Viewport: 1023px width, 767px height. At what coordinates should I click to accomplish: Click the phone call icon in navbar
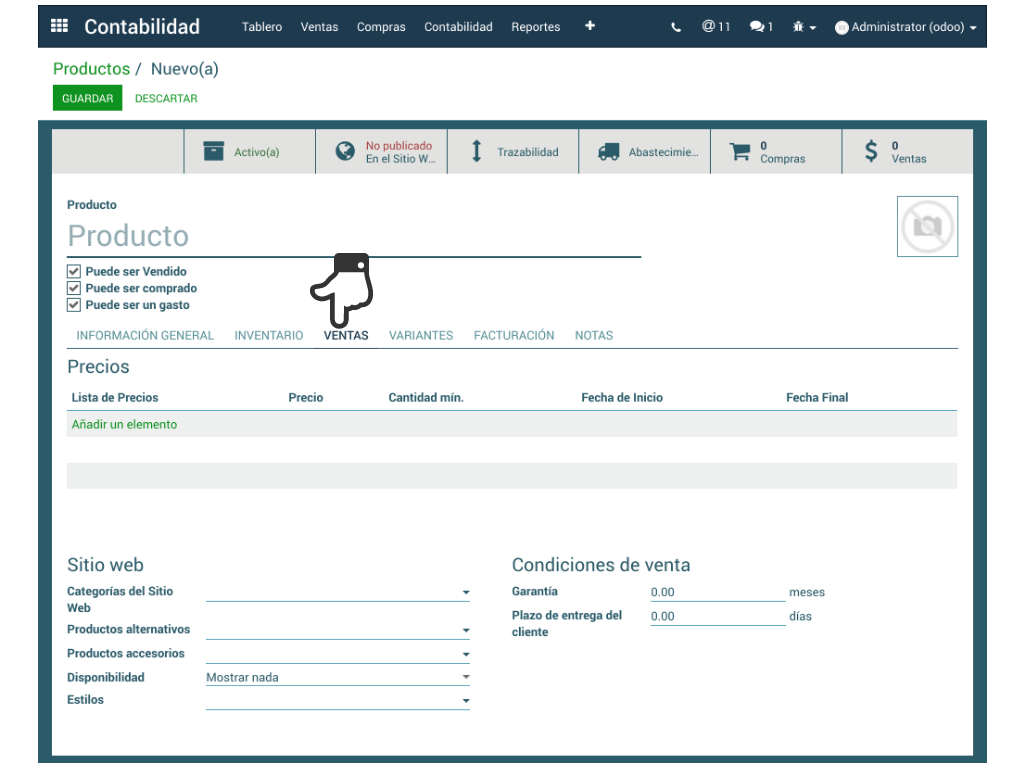point(676,27)
